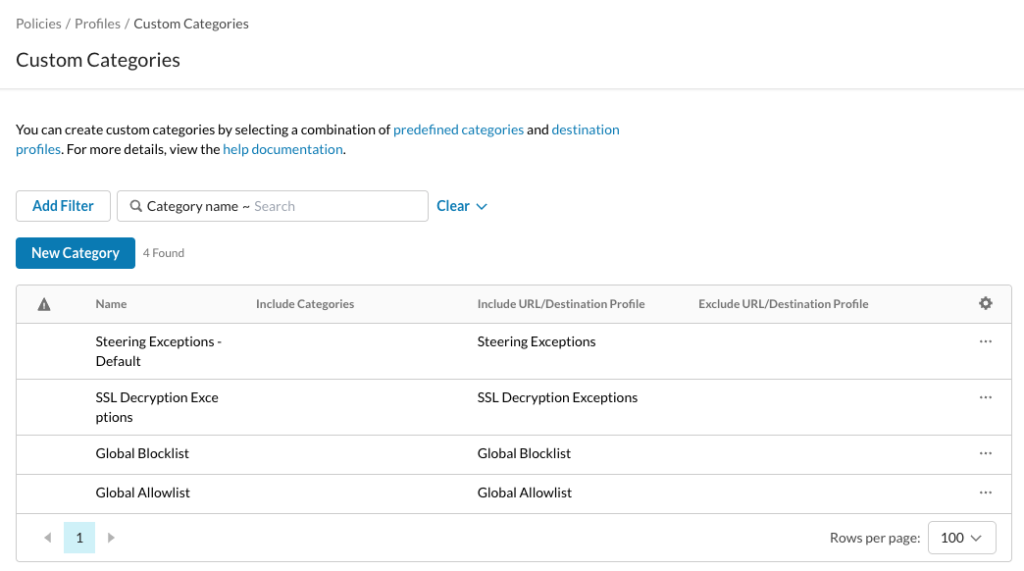Sort by the Name column header

(111, 304)
